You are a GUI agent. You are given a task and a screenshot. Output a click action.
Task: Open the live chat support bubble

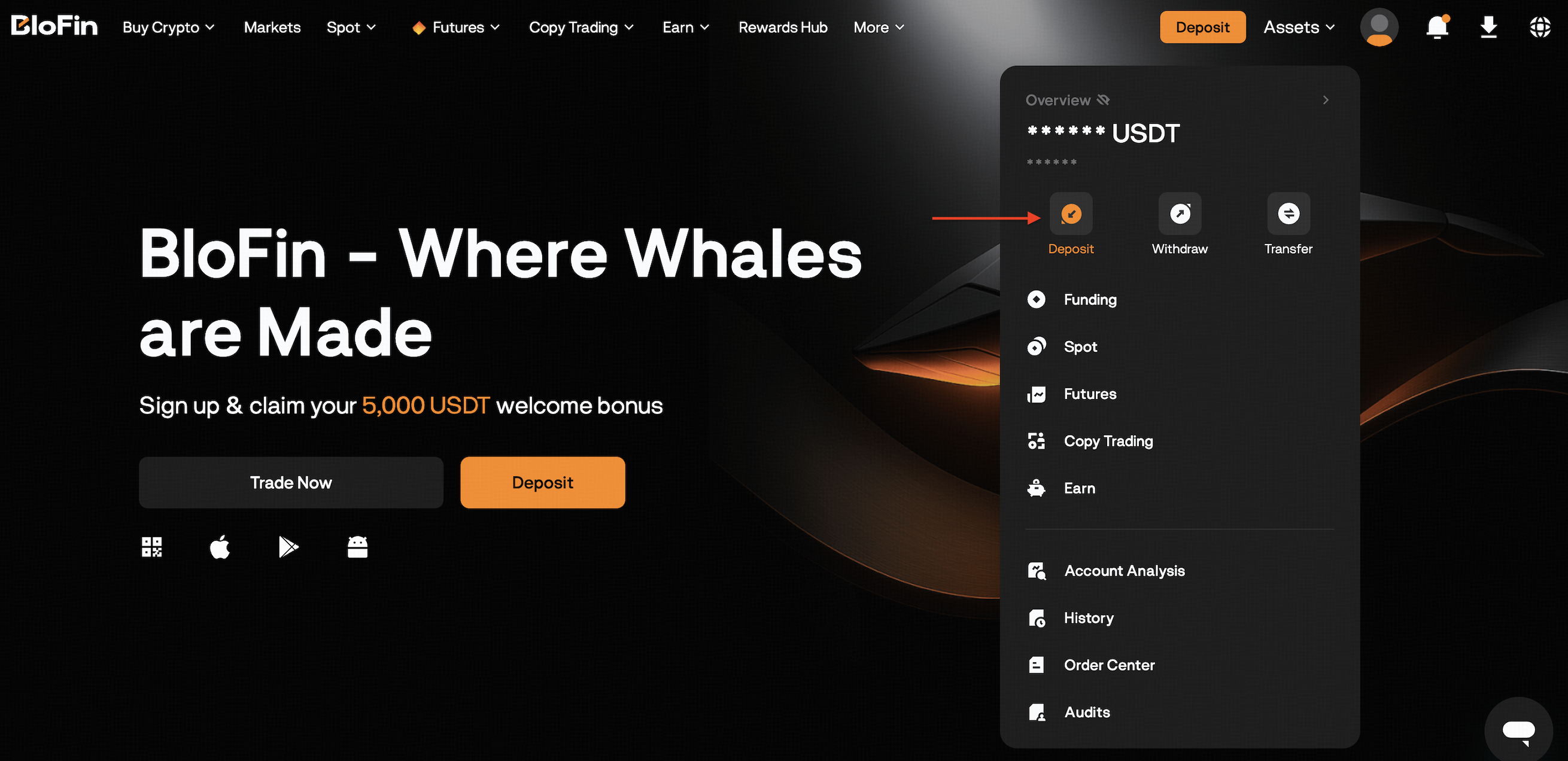(x=1519, y=730)
